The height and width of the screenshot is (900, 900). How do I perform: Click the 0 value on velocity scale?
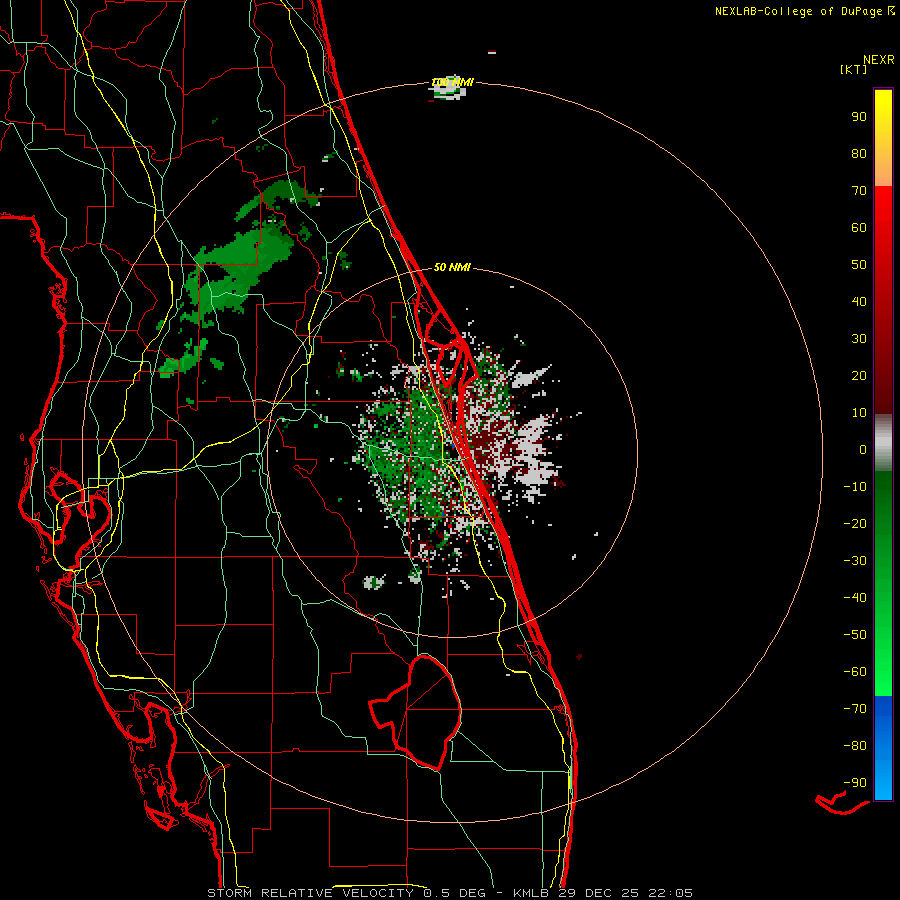click(863, 449)
